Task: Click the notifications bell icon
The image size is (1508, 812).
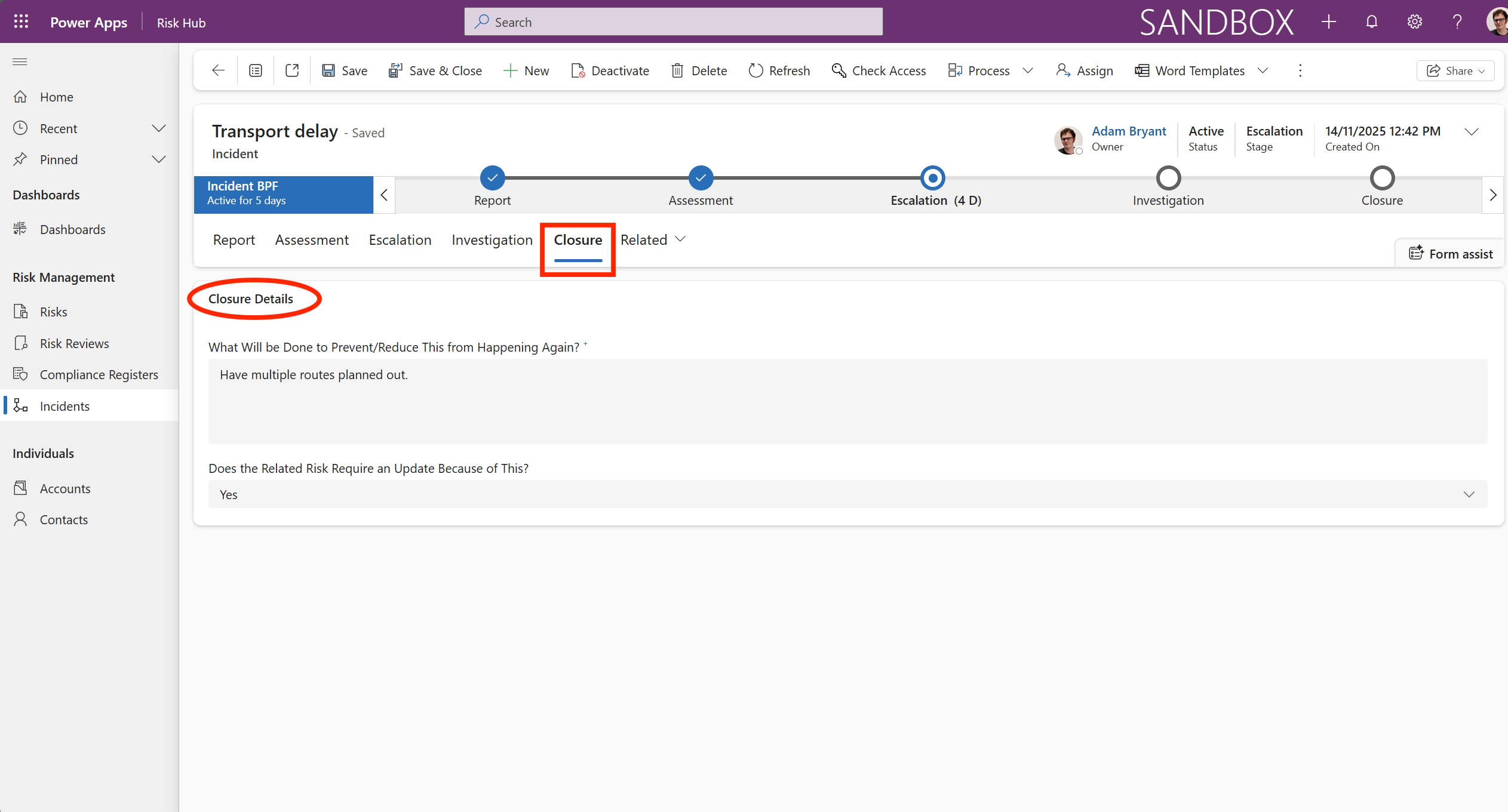Action: click(1371, 22)
